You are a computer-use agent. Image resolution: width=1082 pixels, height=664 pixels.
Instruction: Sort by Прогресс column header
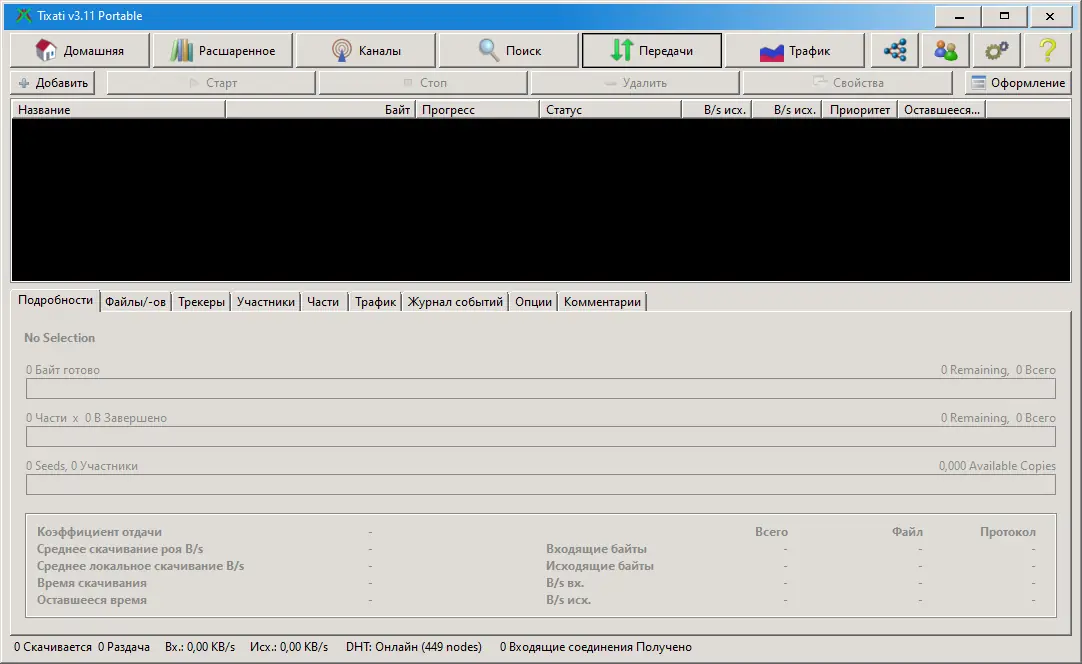point(477,110)
